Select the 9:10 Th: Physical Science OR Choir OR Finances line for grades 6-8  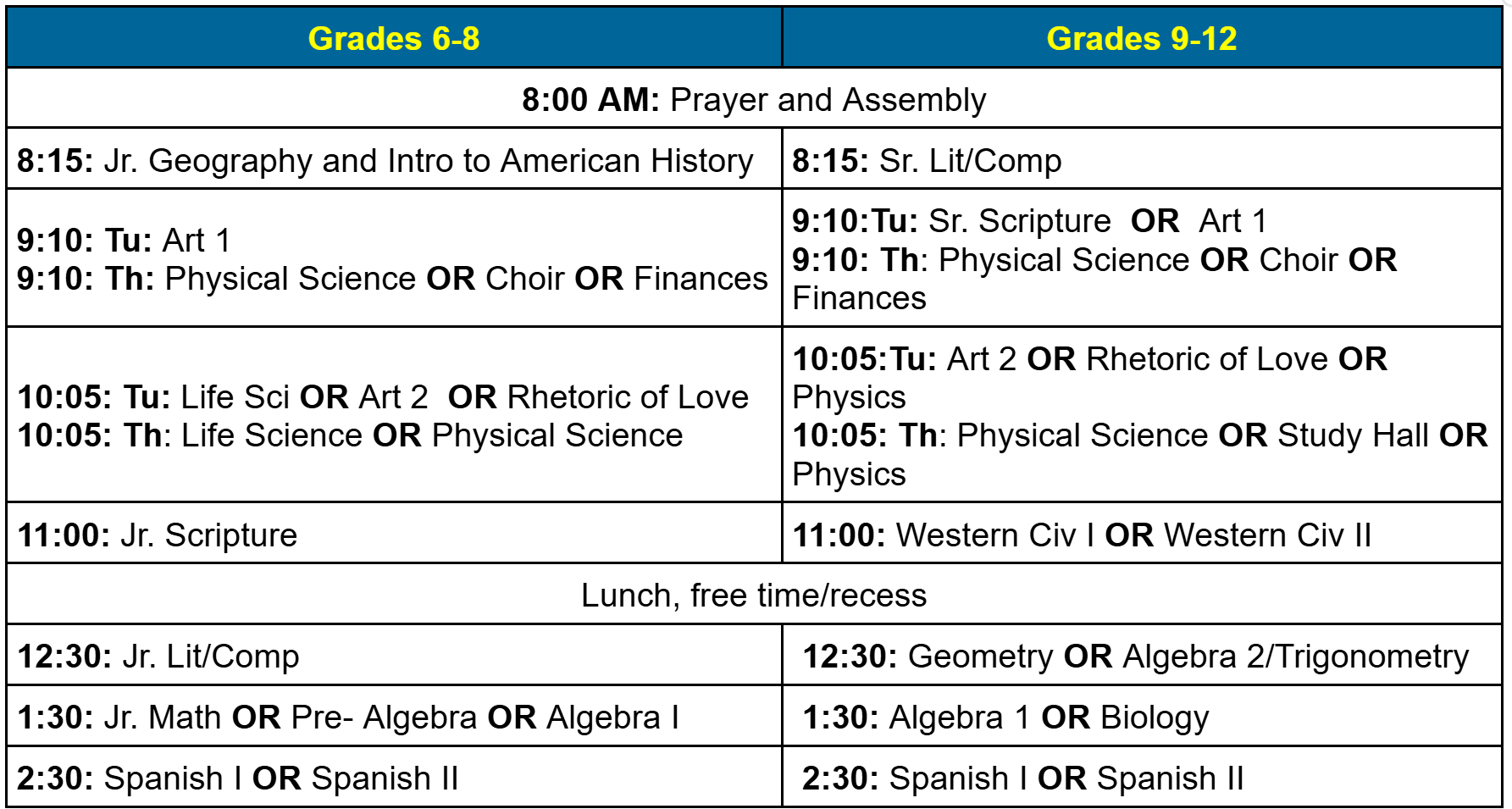392,279
